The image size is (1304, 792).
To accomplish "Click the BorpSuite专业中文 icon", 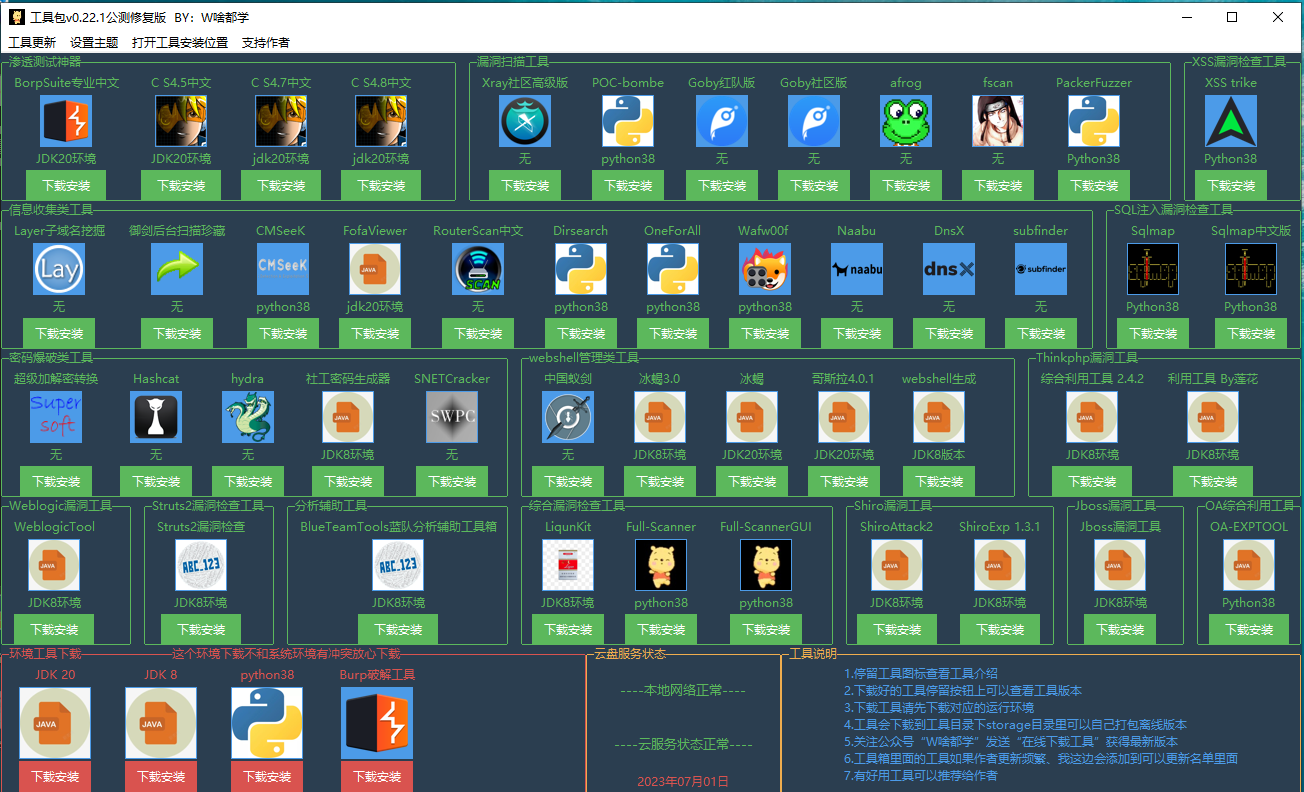I will click(66, 121).
